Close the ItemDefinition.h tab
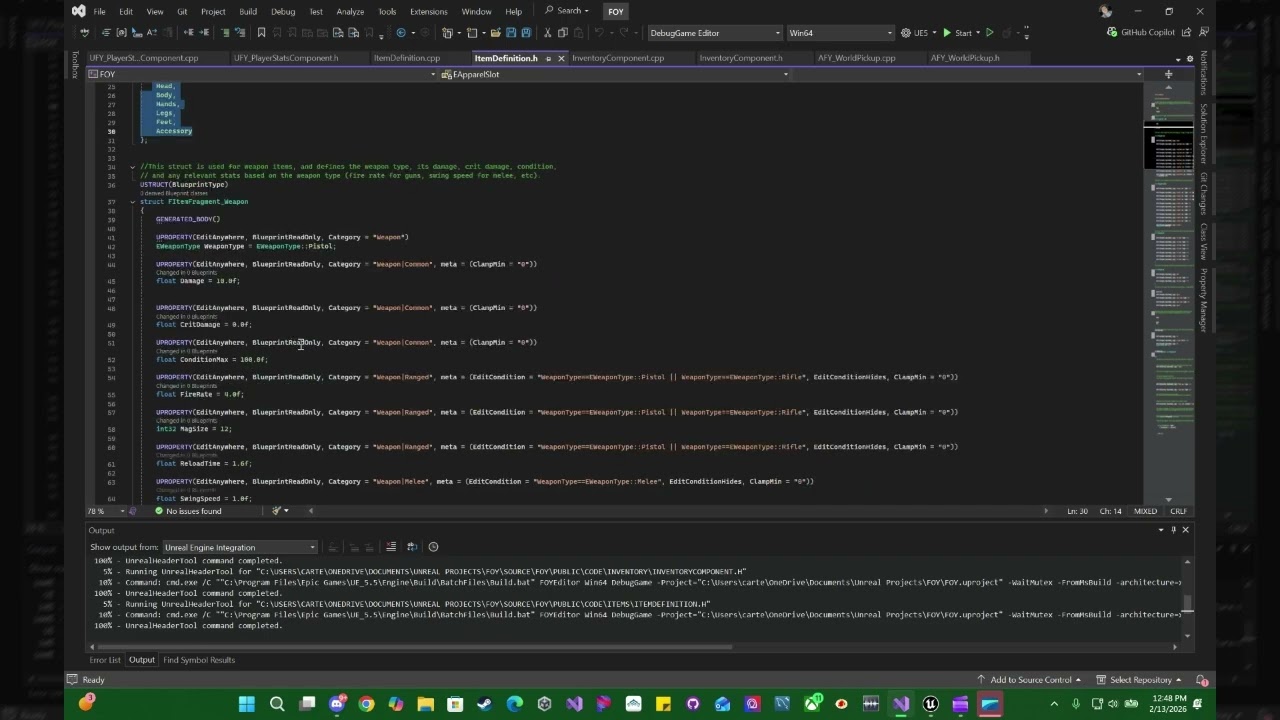1280x720 pixels. point(561,58)
